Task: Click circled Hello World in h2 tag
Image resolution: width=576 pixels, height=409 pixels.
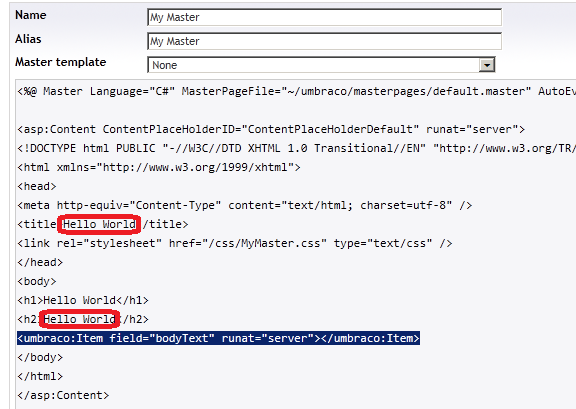Action: click(79, 319)
